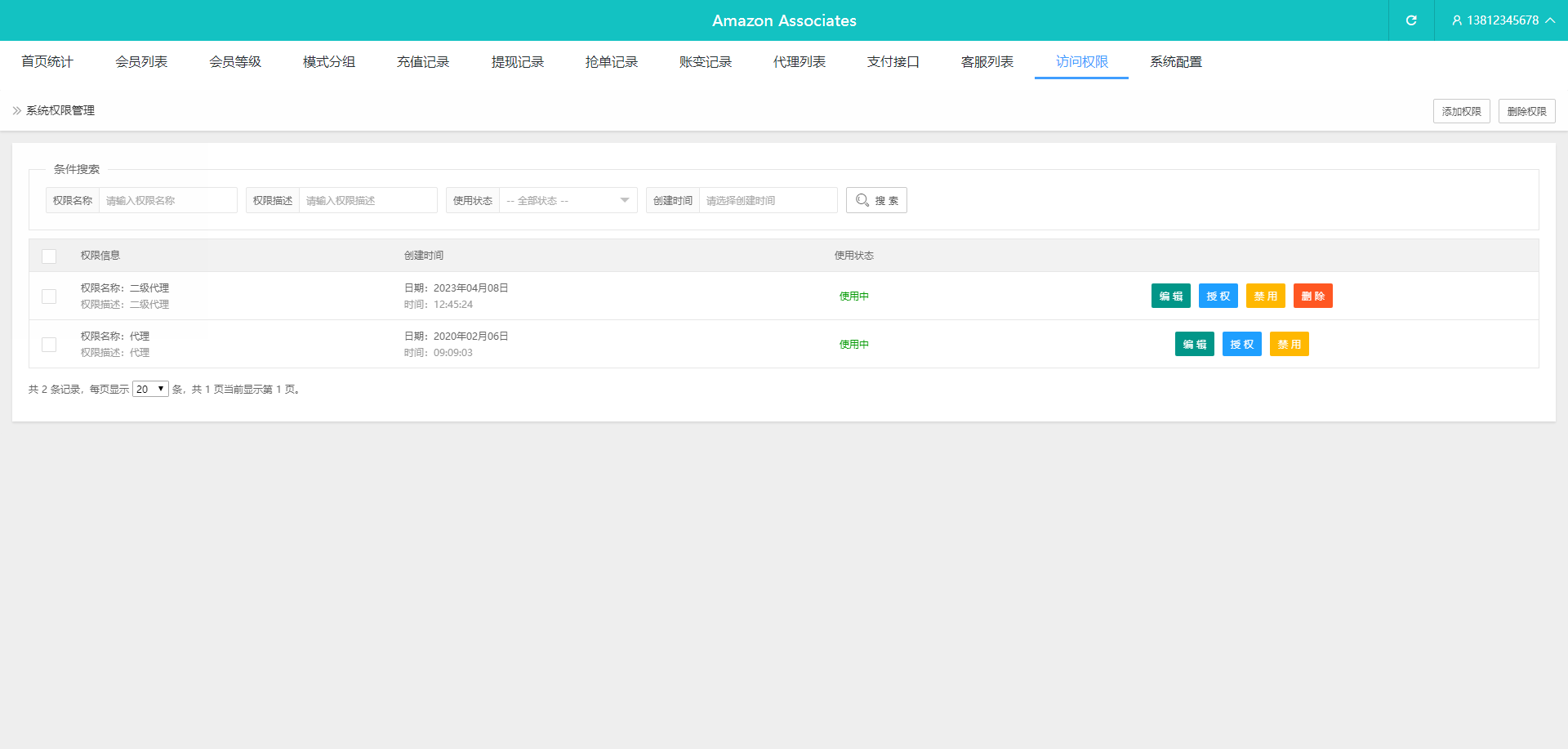Focus the 权限名称 input field
Image resolution: width=1568 pixels, height=749 pixels.
click(167, 201)
